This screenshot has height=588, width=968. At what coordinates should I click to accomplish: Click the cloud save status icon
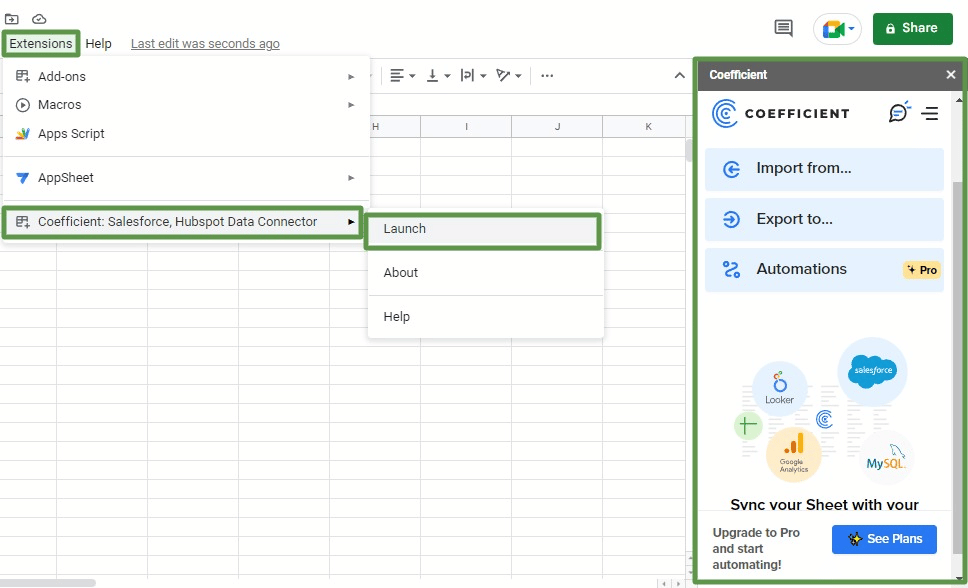[39, 19]
